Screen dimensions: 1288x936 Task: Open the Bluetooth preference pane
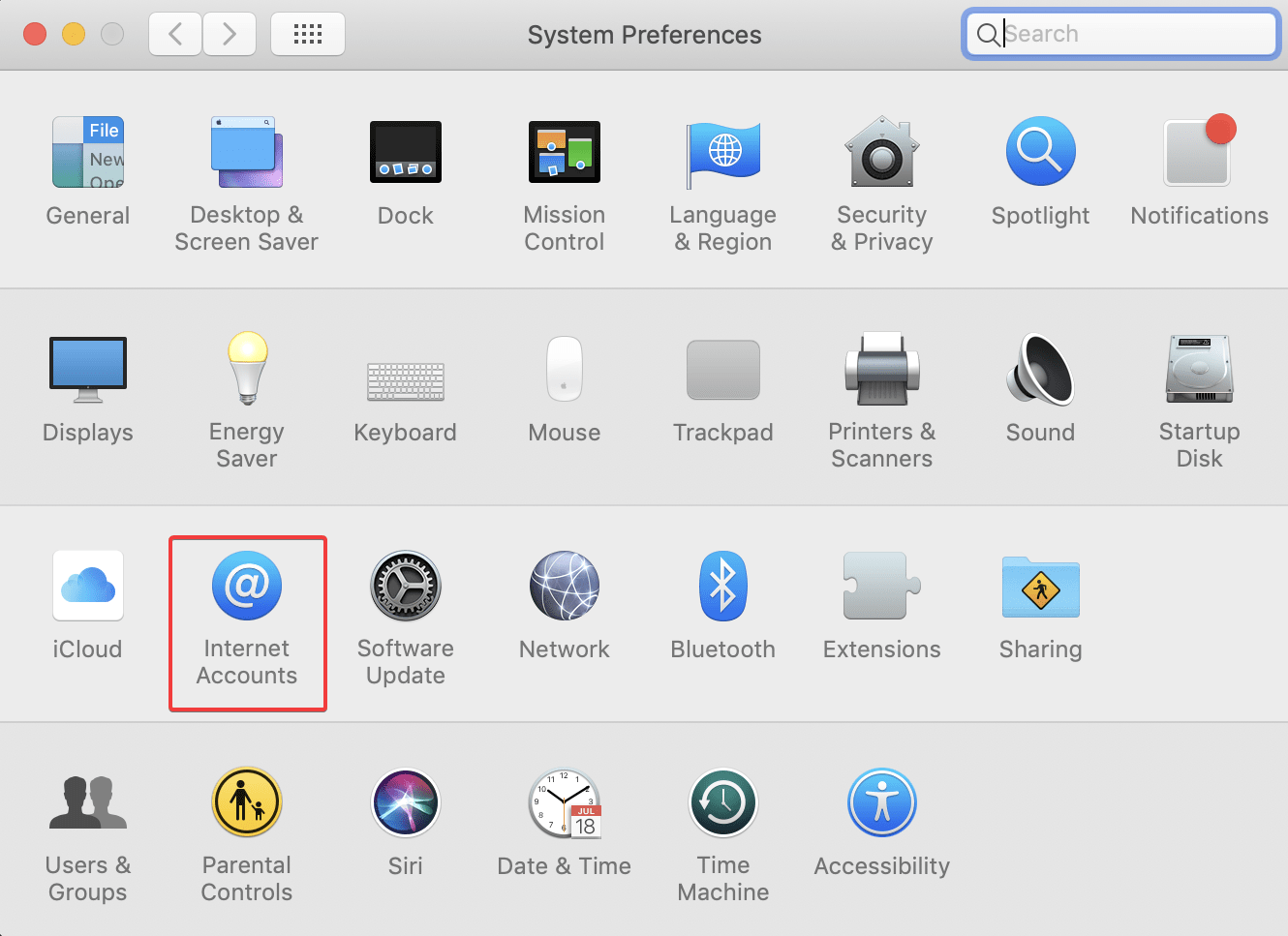(x=723, y=605)
